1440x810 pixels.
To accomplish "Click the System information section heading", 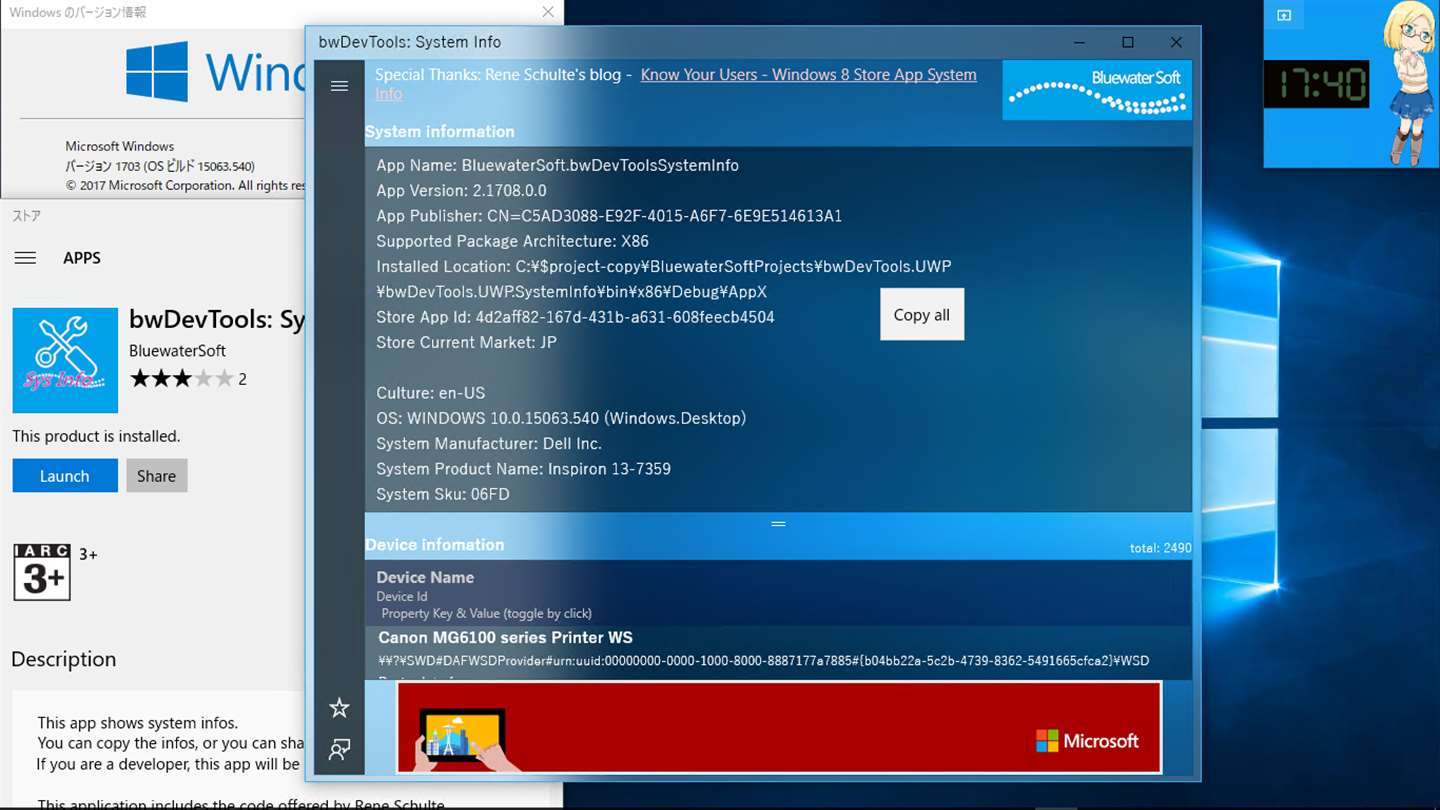I will tap(439, 131).
